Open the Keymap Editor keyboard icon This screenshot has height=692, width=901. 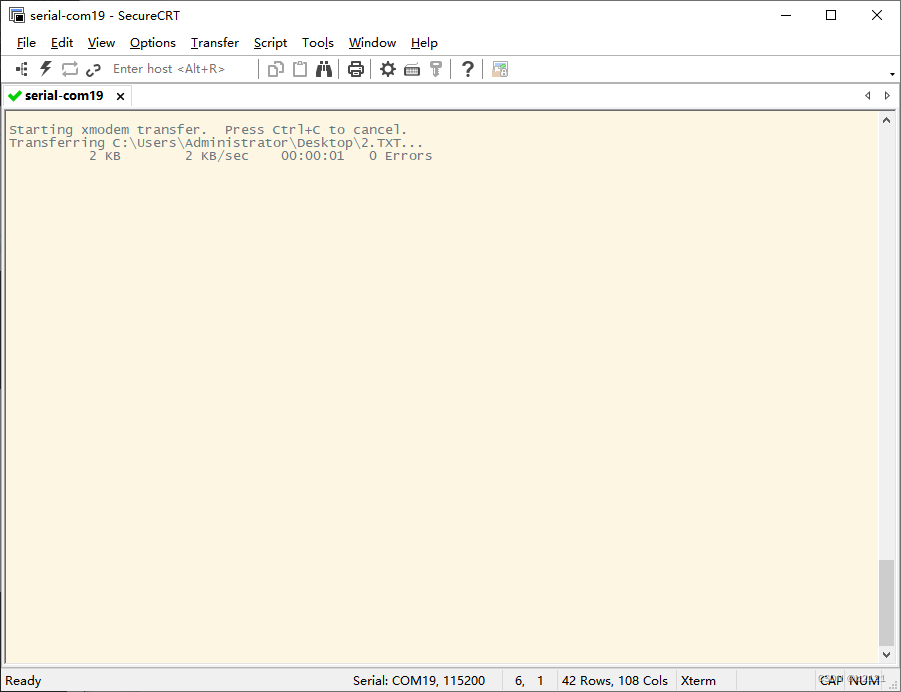tap(411, 69)
